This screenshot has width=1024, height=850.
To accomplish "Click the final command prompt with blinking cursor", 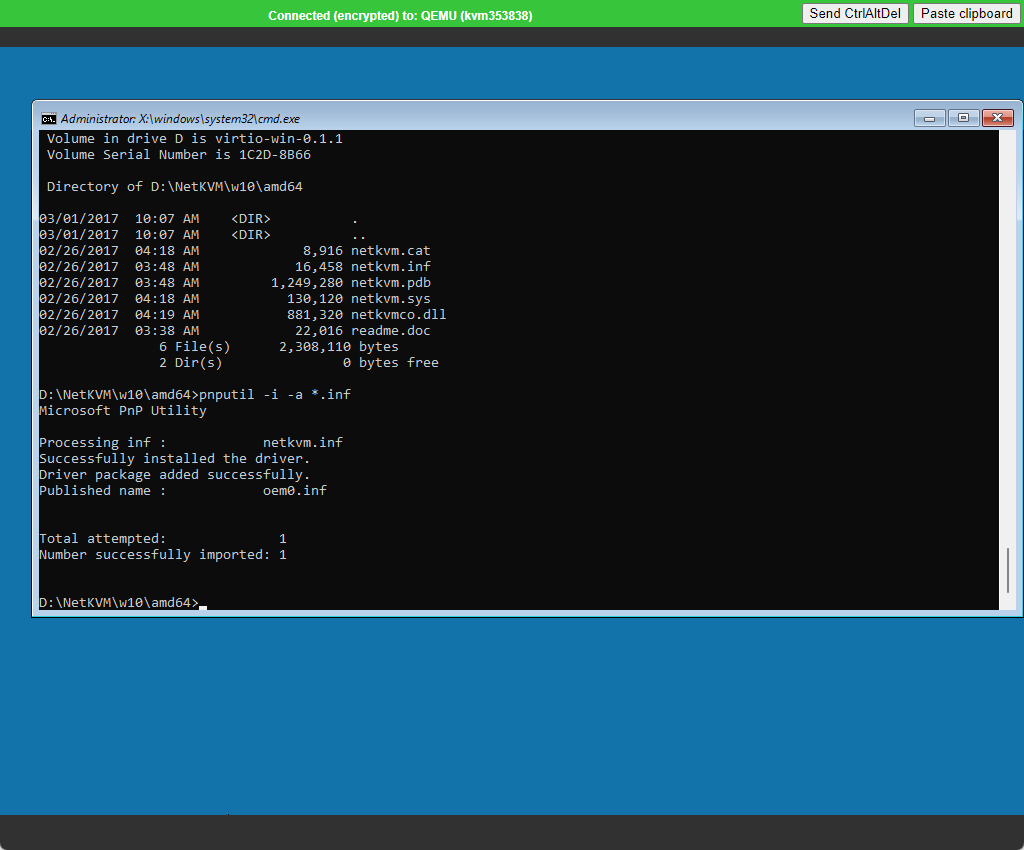I will 123,603.
